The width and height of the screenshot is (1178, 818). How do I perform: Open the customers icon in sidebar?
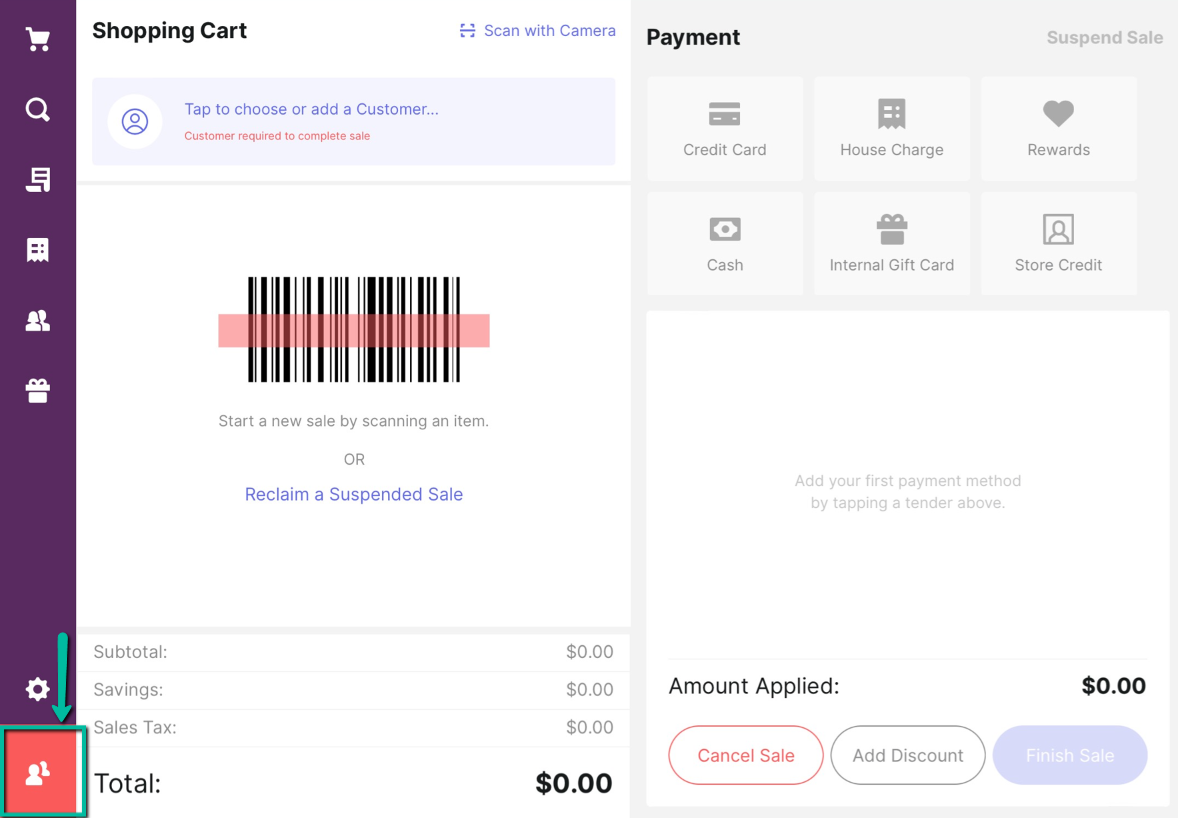pos(38,321)
